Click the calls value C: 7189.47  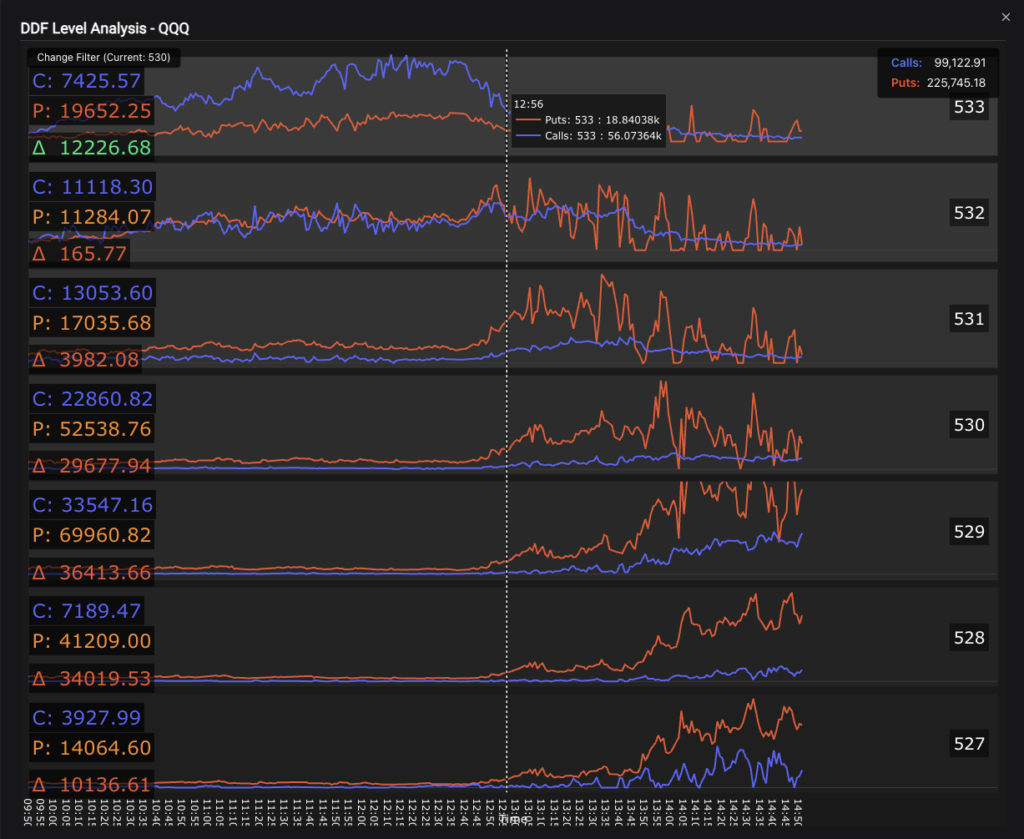pyautogui.click(x=86, y=611)
